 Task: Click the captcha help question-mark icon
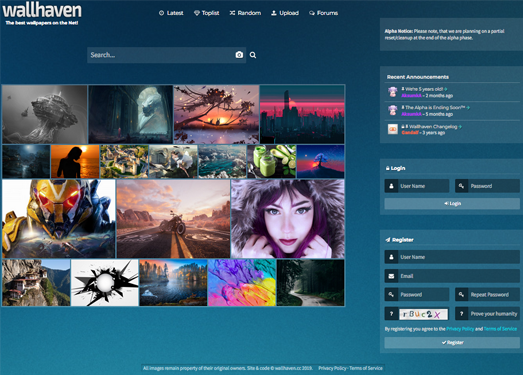[392, 314]
